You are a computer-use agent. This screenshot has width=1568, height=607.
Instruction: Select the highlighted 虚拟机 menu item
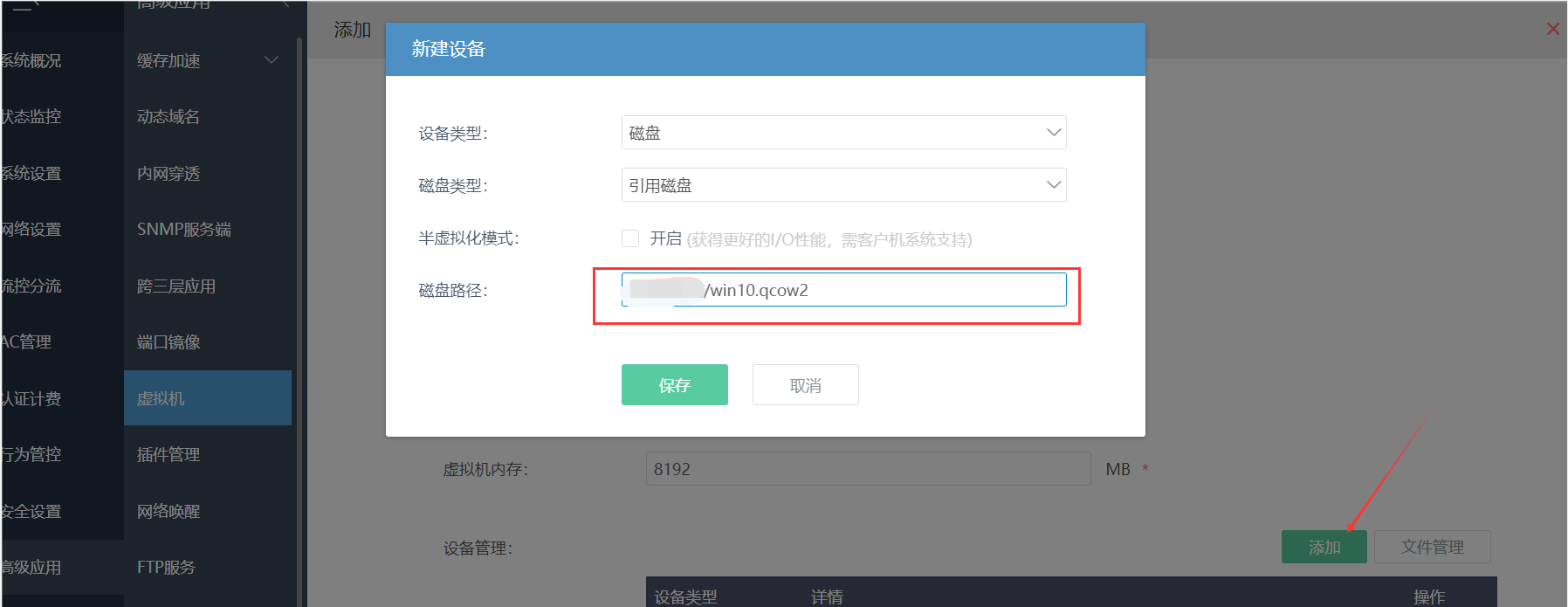click(x=208, y=398)
